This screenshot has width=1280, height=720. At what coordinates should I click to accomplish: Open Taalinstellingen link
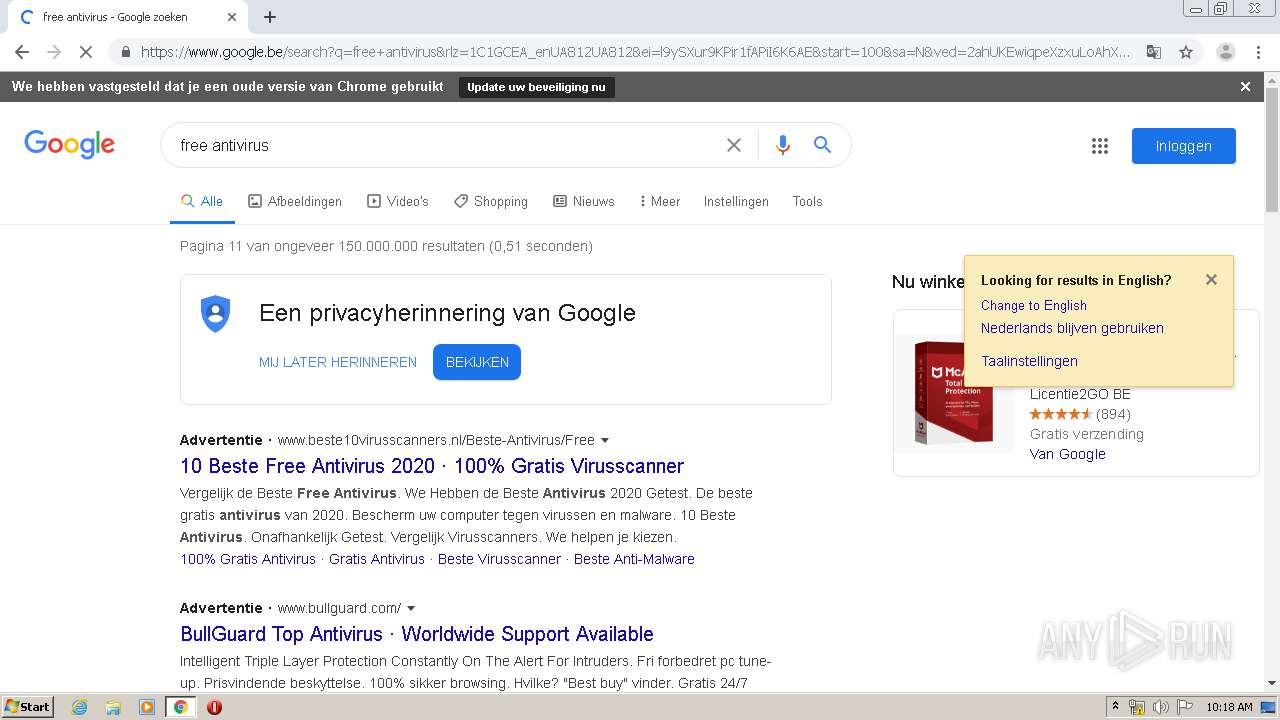pyautogui.click(x=1029, y=361)
